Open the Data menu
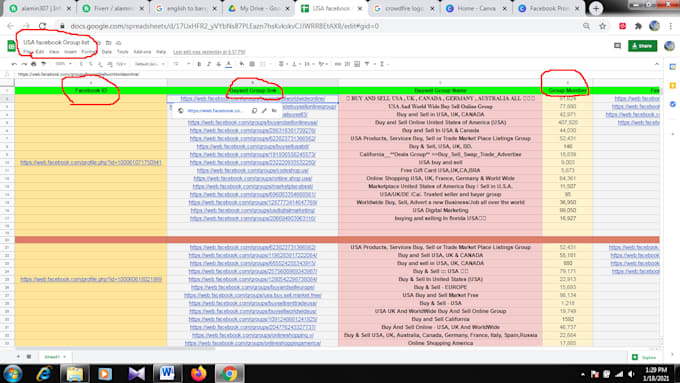Image resolution: width=680 pixels, height=383 pixels. pyautogui.click(x=107, y=52)
